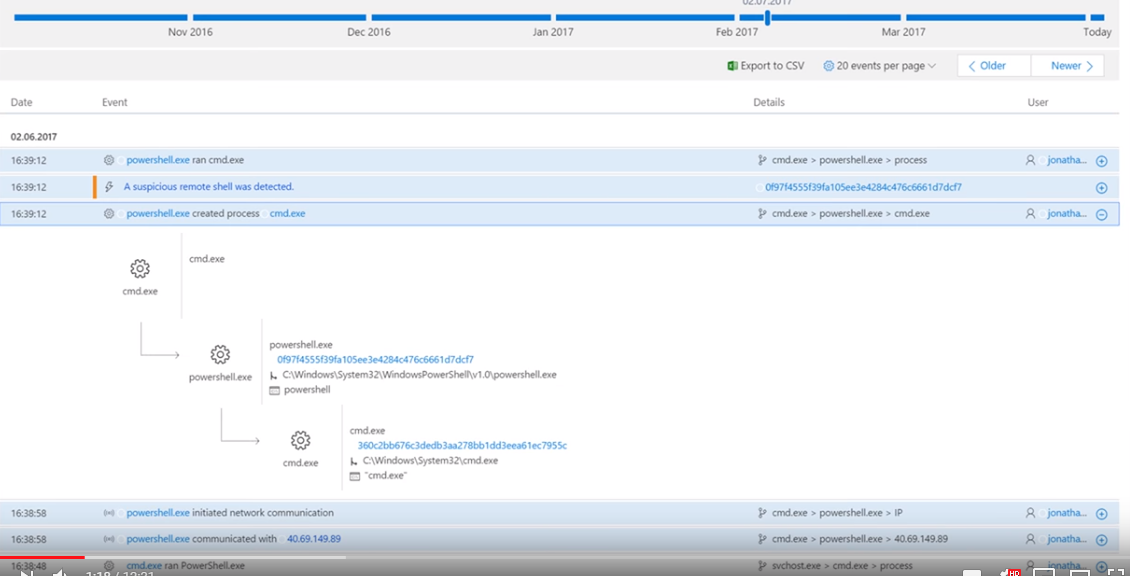Click the timeline slider handle near Feb 2017
The width and height of the screenshot is (1130, 576).
[768, 17]
